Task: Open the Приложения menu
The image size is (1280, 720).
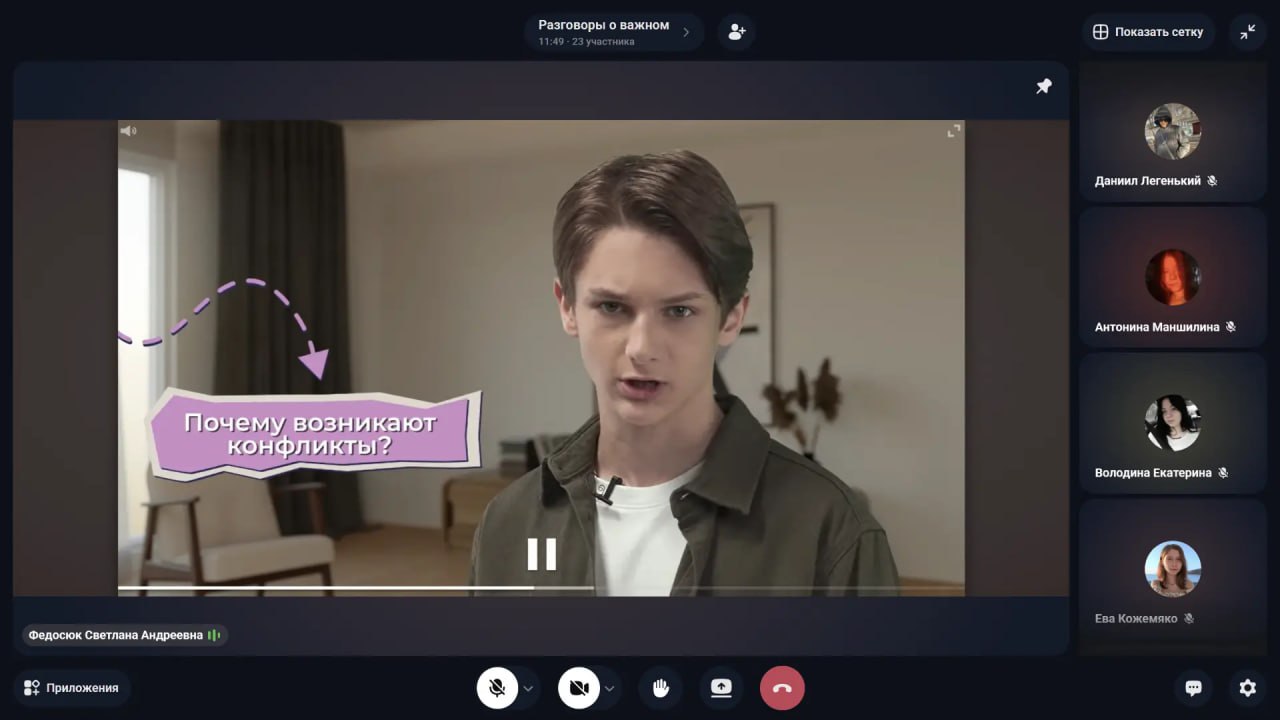Action: coord(71,688)
